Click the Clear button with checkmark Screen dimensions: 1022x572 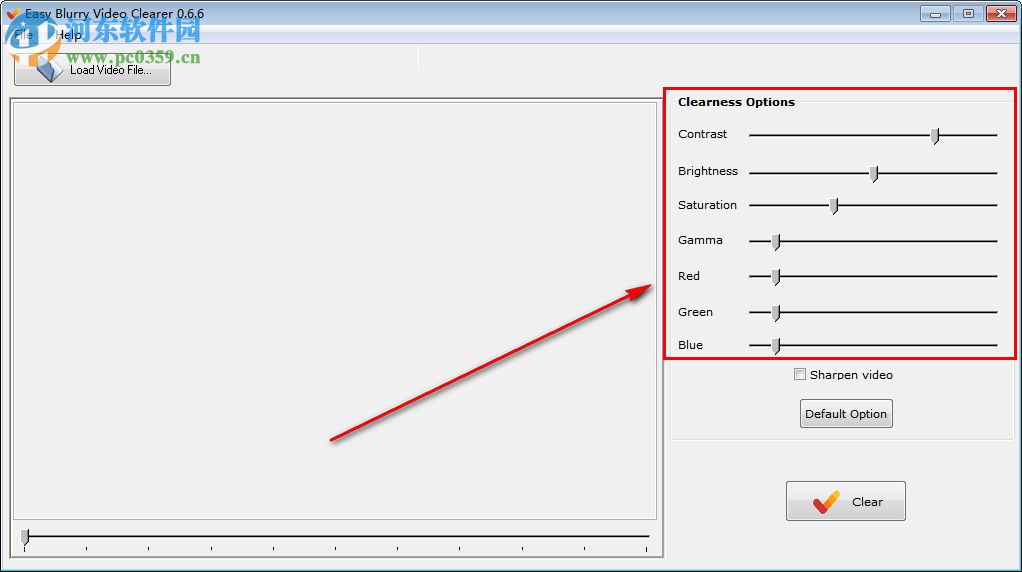tap(845, 501)
